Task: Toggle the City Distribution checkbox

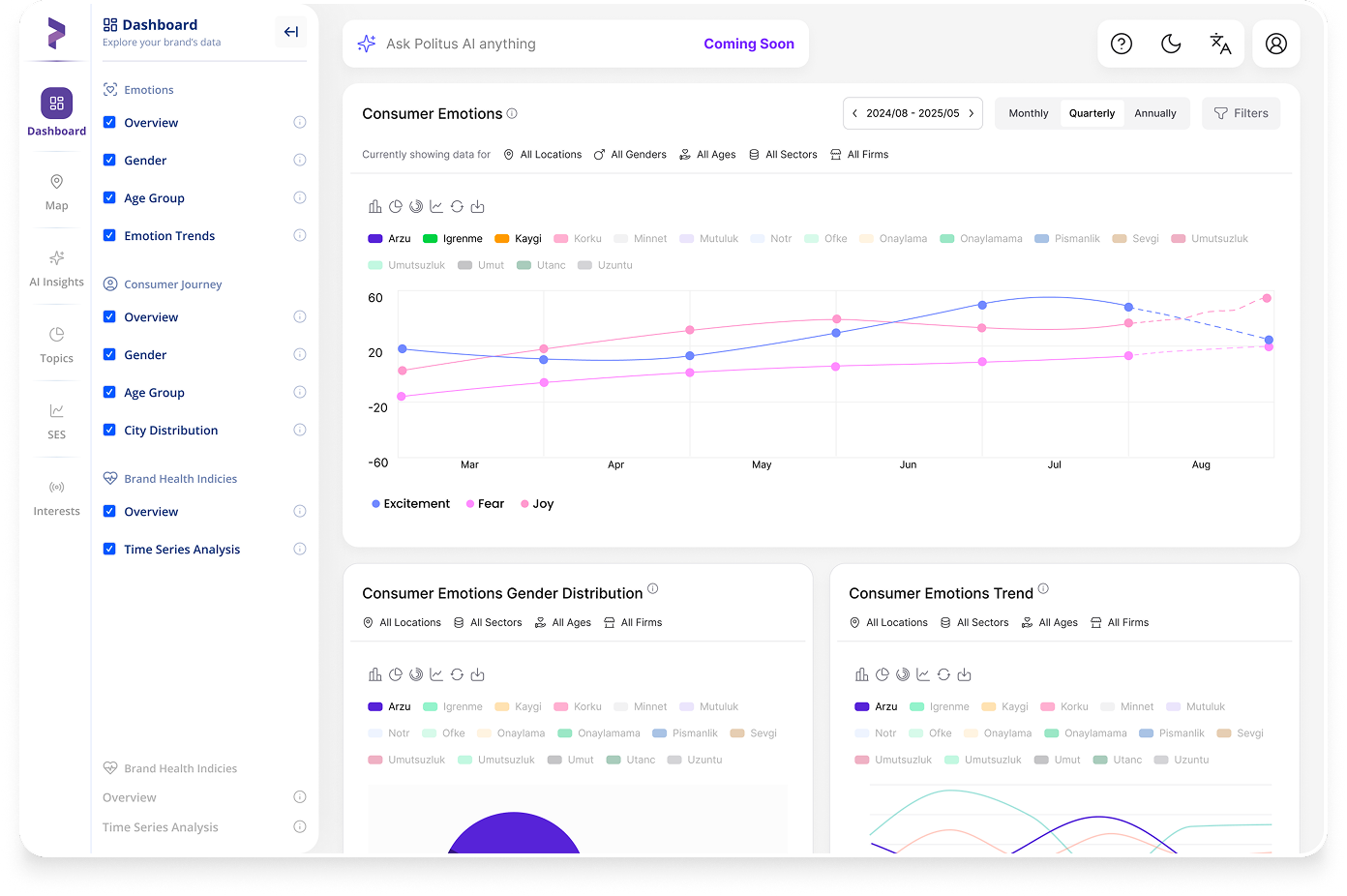Action: pyautogui.click(x=109, y=430)
